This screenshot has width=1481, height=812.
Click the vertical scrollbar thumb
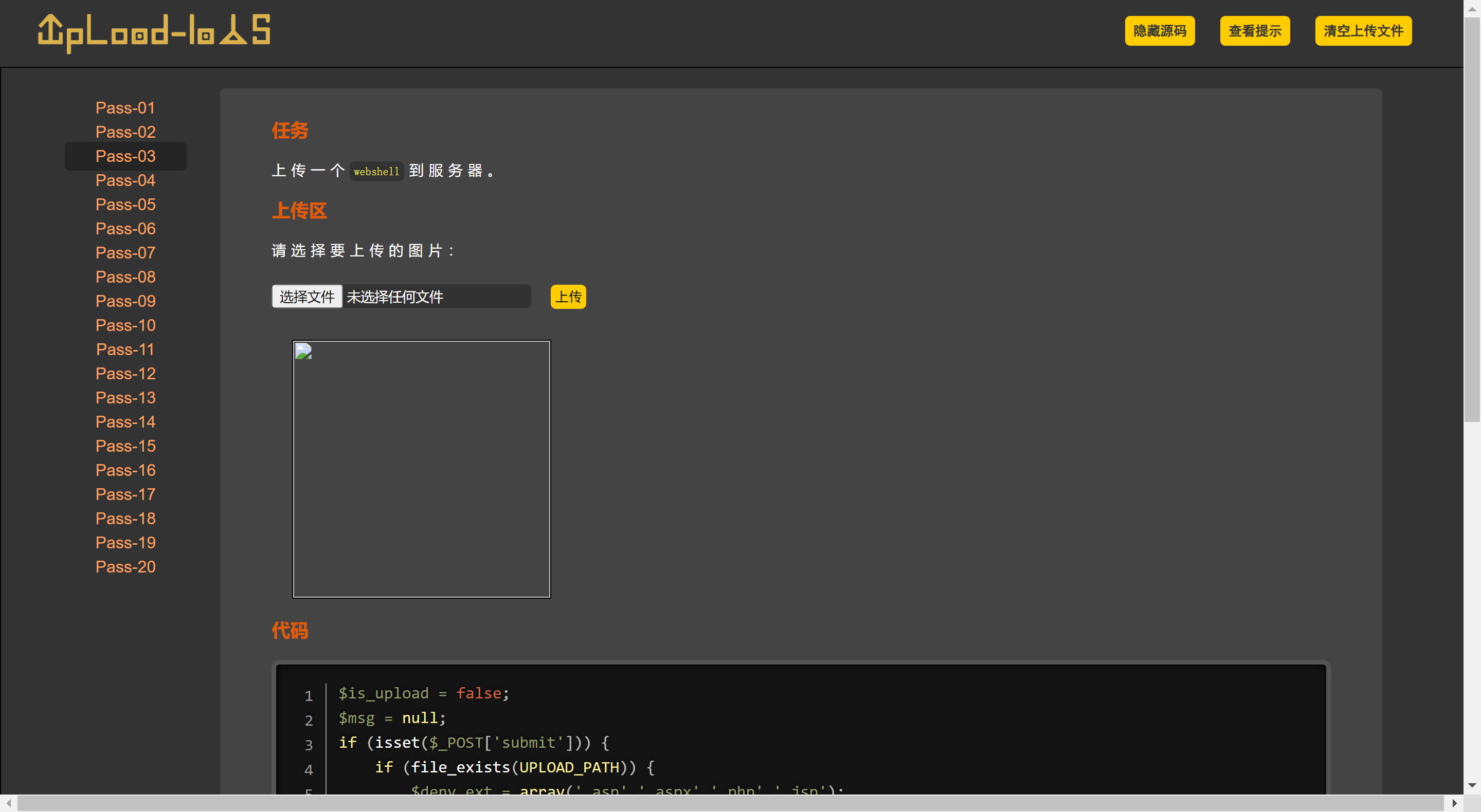(x=1472, y=218)
